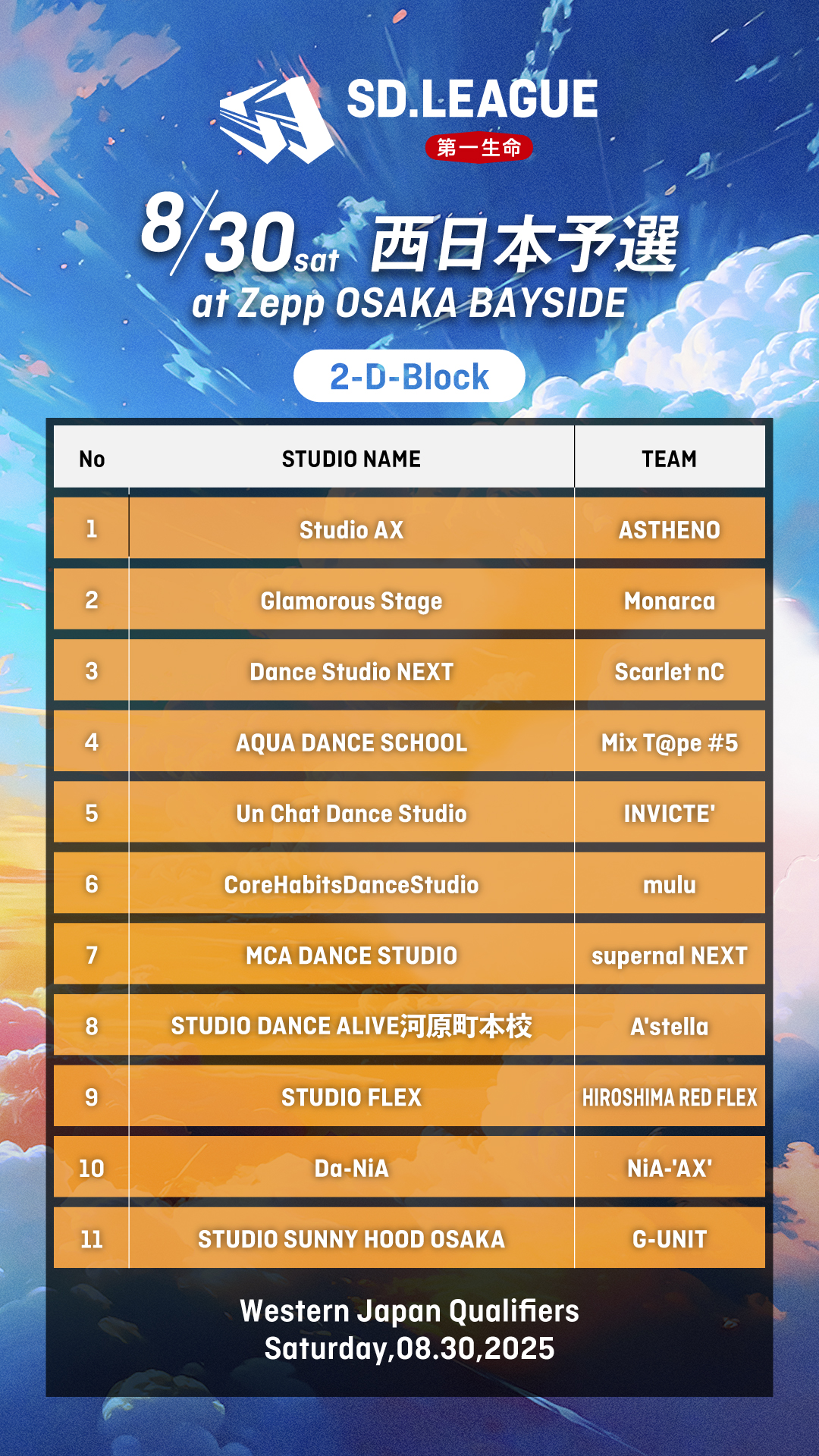Viewport: 819px width, 1456px height.
Task: Click the No column header
Action: pyautogui.click(x=92, y=459)
